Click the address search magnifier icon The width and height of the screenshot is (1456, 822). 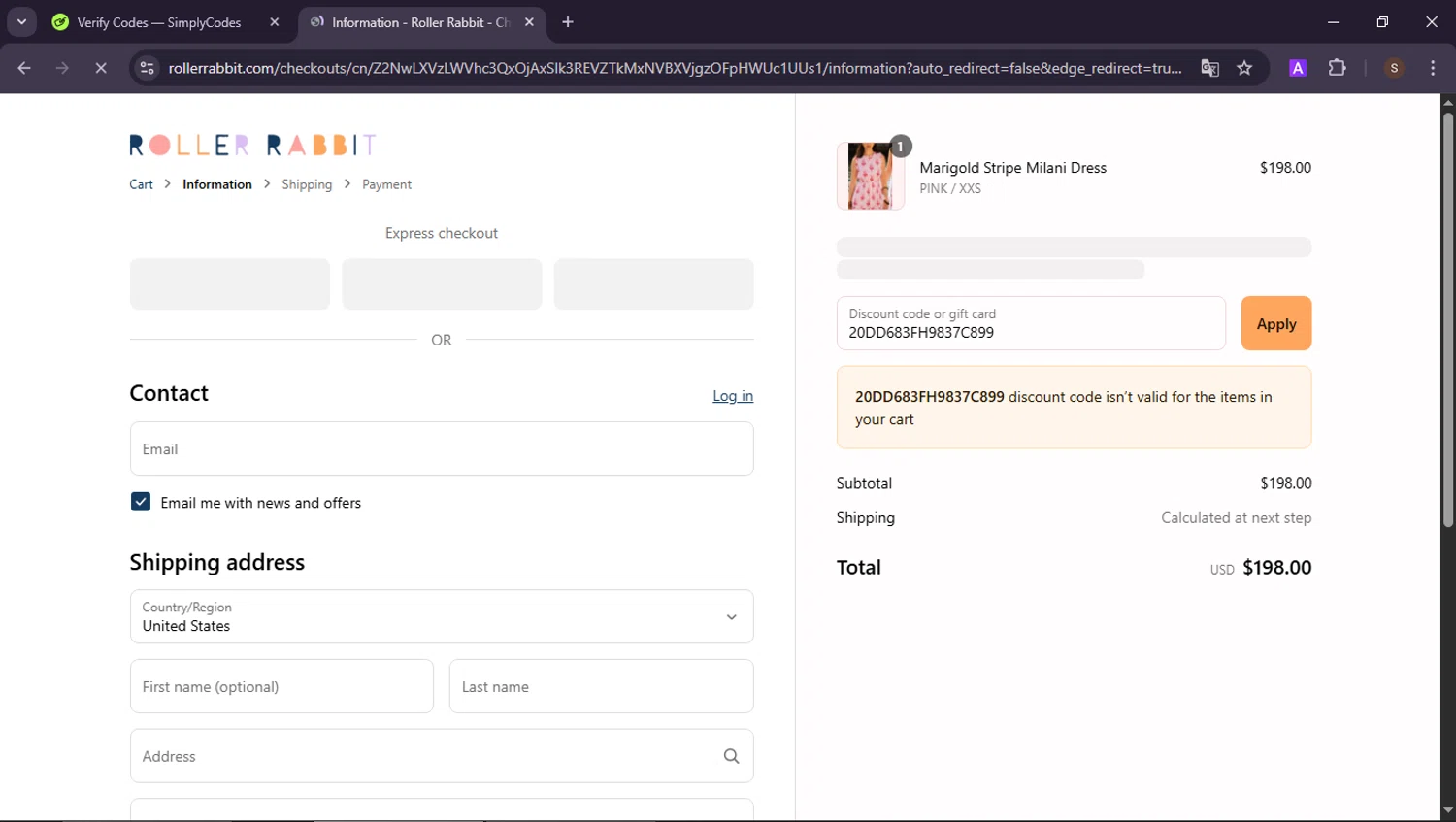pyautogui.click(x=731, y=756)
